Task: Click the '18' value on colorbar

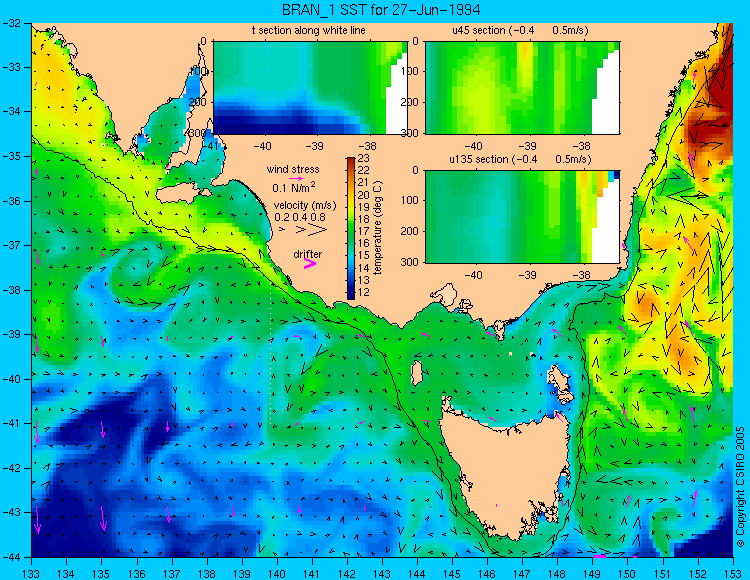Action: [x=364, y=219]
